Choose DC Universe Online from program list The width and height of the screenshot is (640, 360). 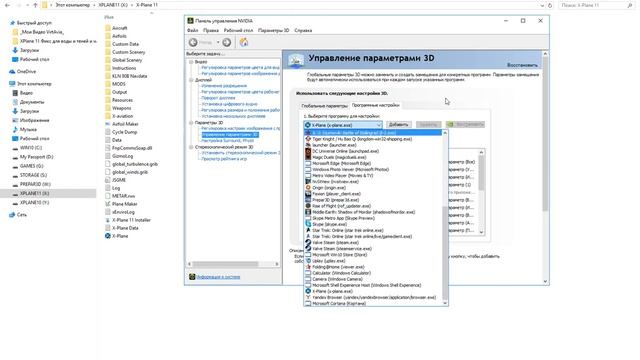pos(345,151)
